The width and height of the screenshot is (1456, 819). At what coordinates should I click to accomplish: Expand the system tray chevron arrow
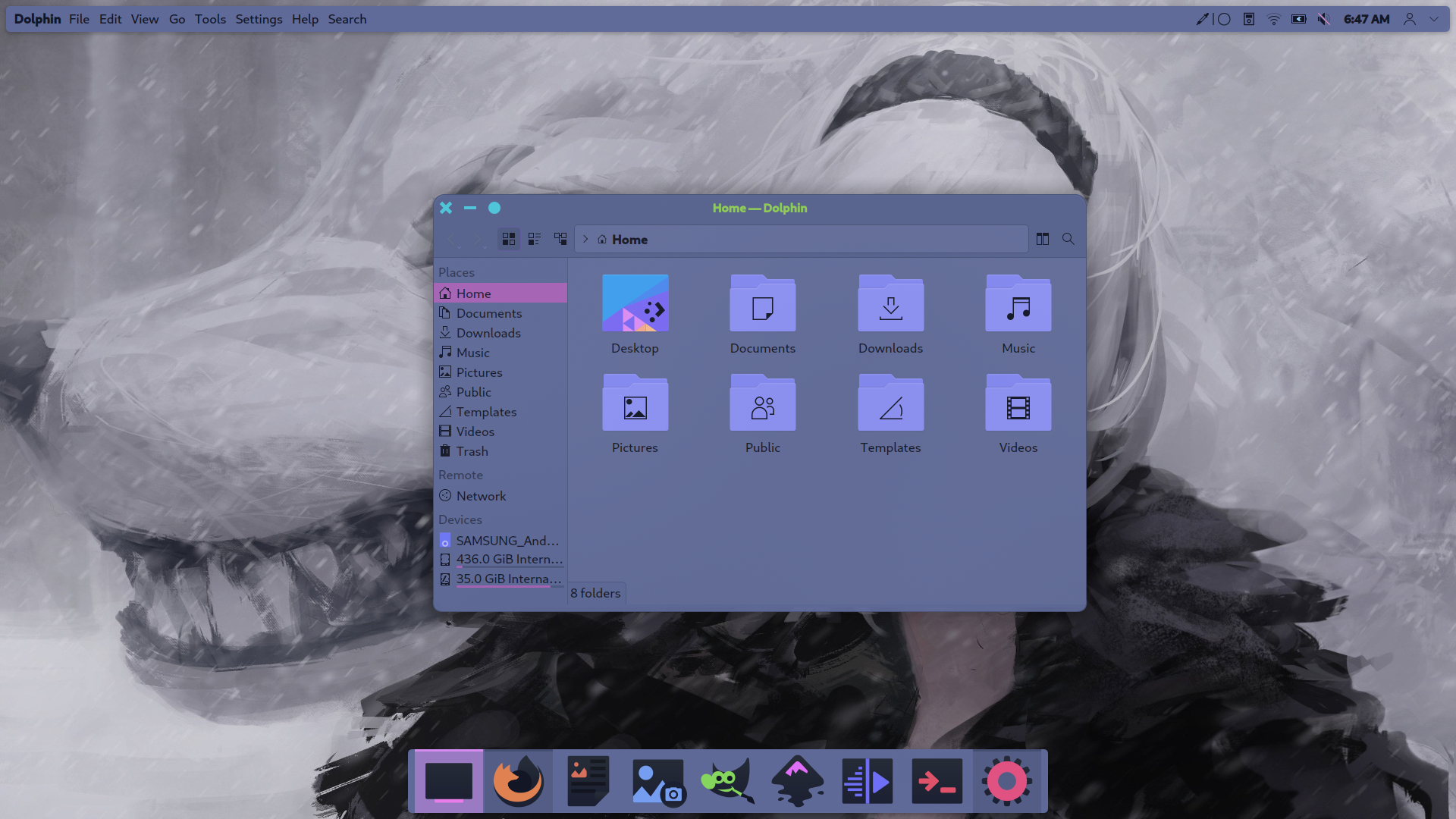tap(1434, 19)
